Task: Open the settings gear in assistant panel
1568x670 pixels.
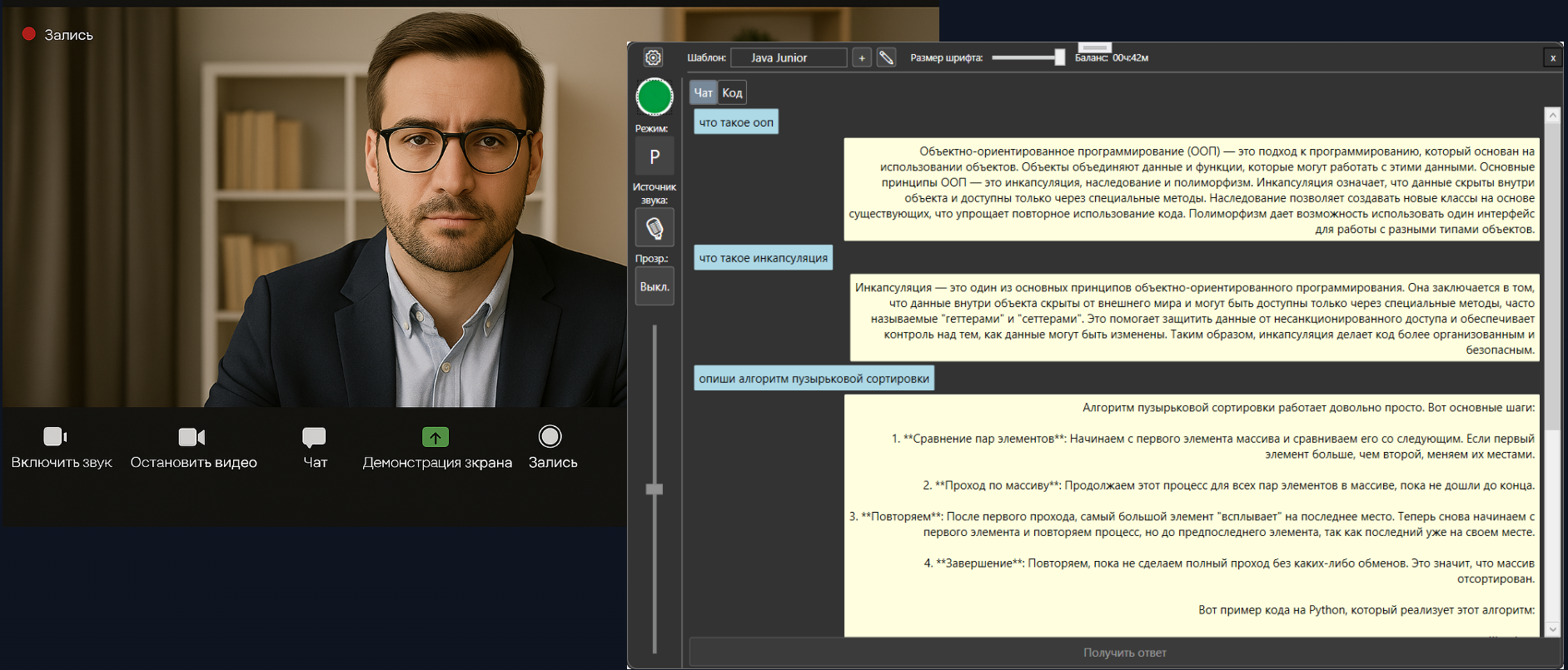Action: [653, 57]
